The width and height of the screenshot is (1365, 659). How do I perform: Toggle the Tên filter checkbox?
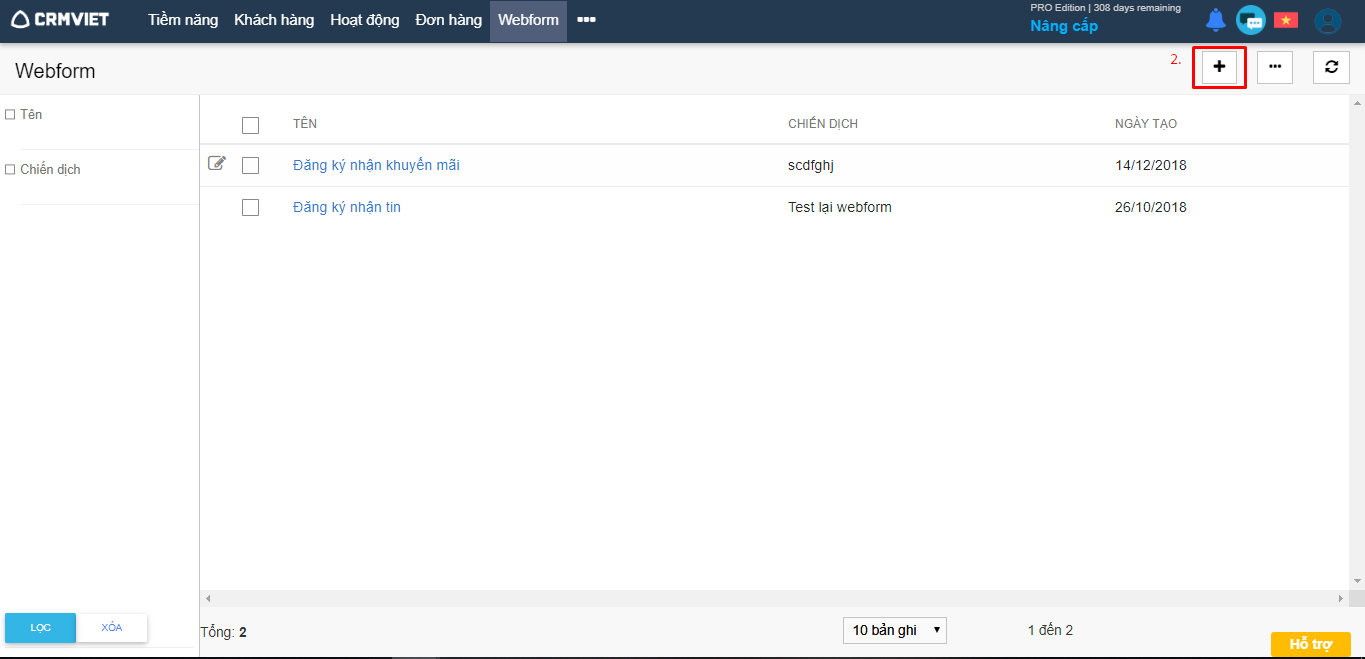[10, 115]
